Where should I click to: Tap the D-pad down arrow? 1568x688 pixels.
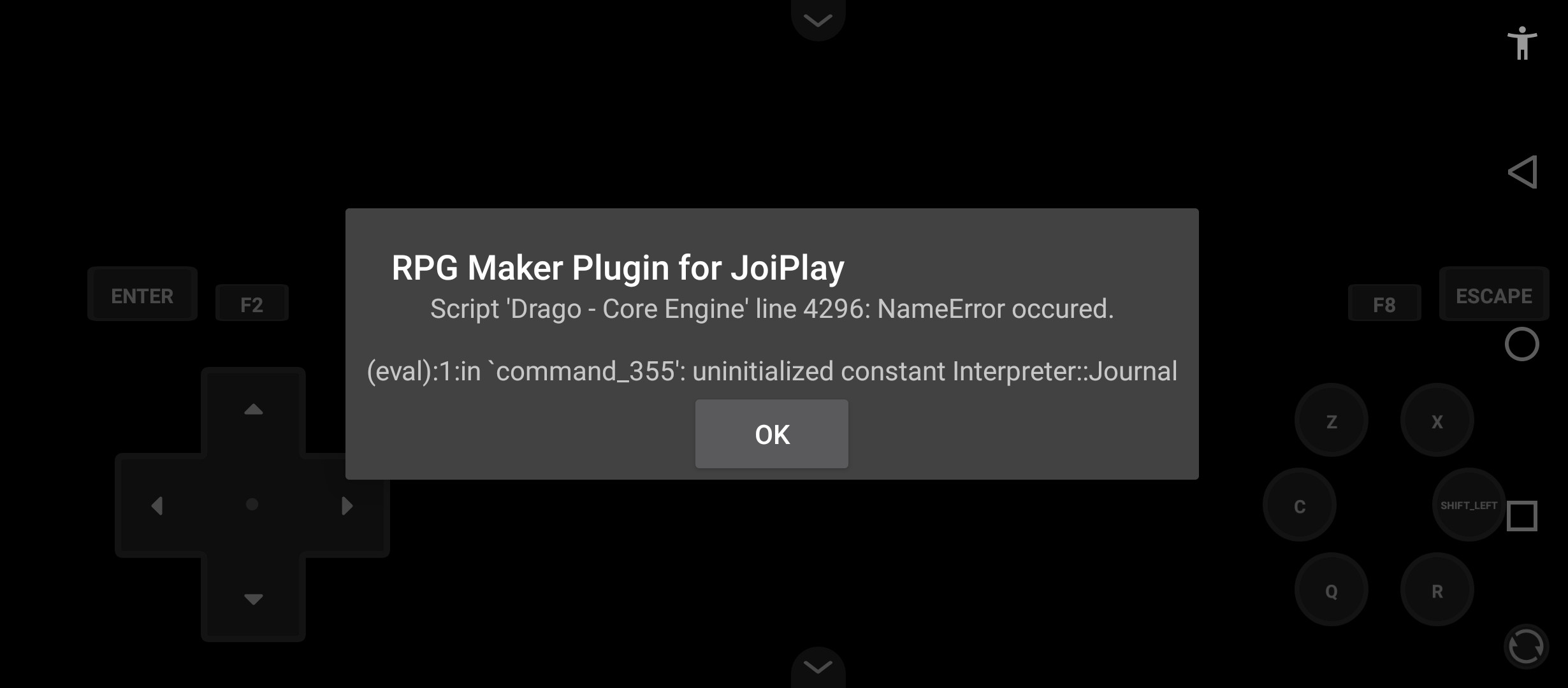click(x=254, y=599)
